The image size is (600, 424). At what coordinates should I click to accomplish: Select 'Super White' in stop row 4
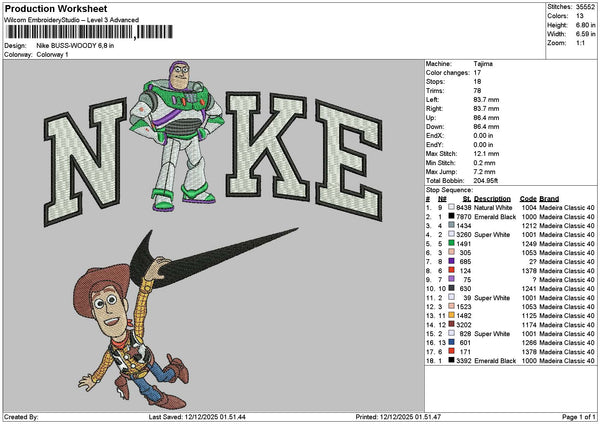(x=492, y=235)
